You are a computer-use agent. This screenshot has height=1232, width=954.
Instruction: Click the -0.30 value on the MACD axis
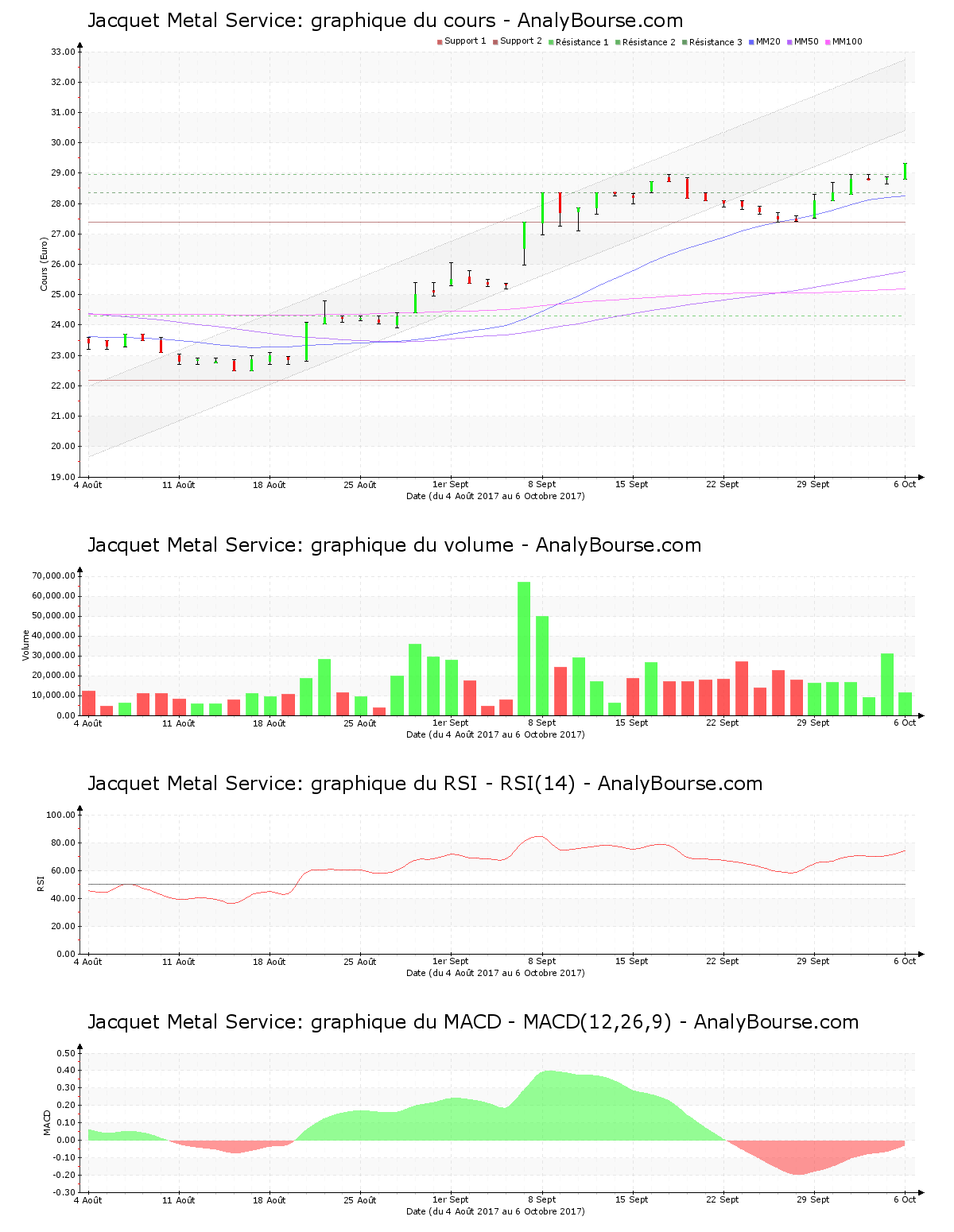pos(64,1192)
